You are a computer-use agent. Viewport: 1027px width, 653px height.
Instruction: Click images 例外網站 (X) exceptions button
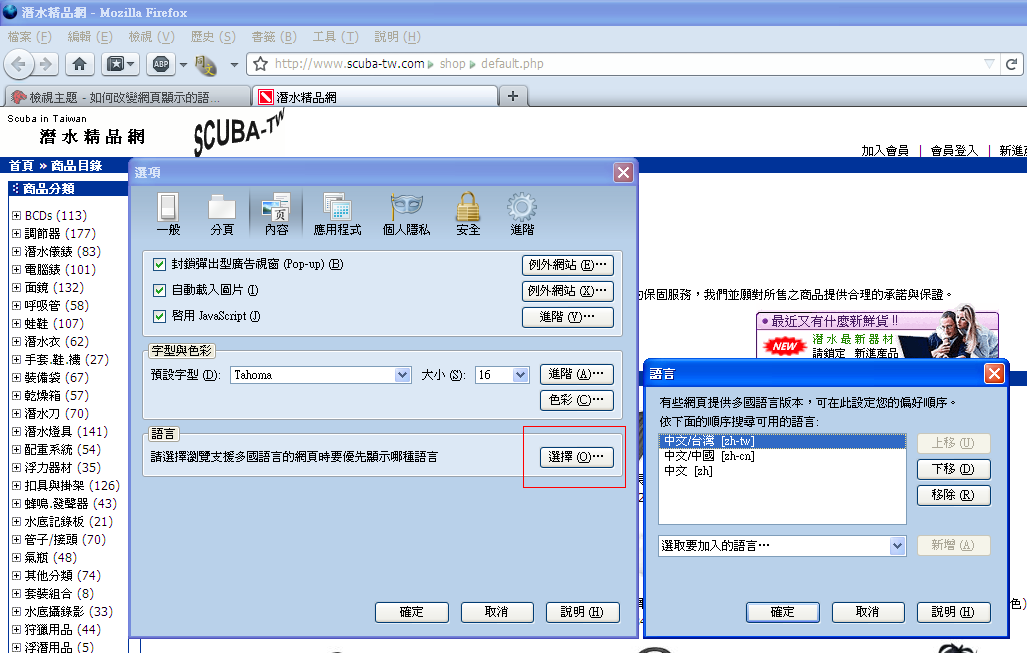[x=568, y=291]
